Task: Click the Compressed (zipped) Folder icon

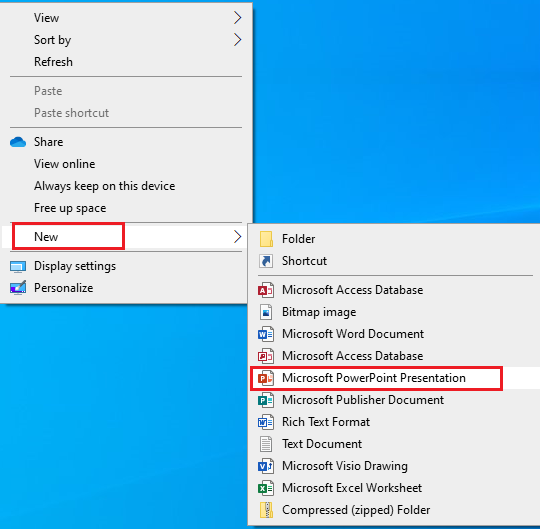Action: (x=266, y=510)
